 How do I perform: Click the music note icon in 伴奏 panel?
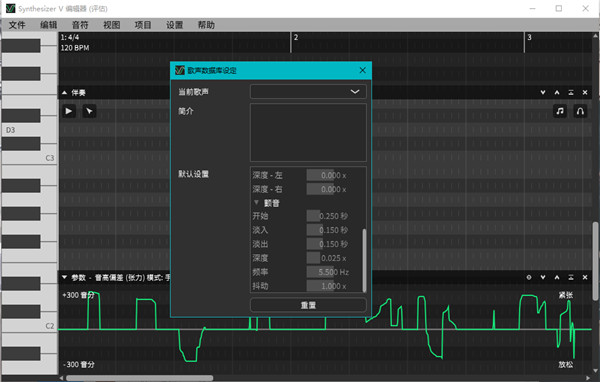coord(560,111)
